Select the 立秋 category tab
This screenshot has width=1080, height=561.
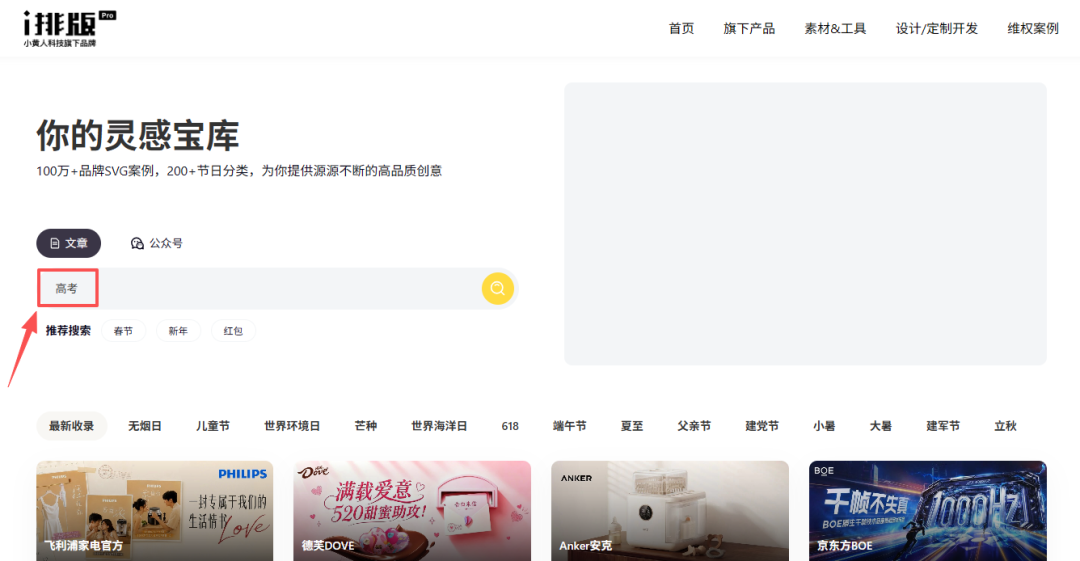pyautogui.click(x=1006, y=426)
